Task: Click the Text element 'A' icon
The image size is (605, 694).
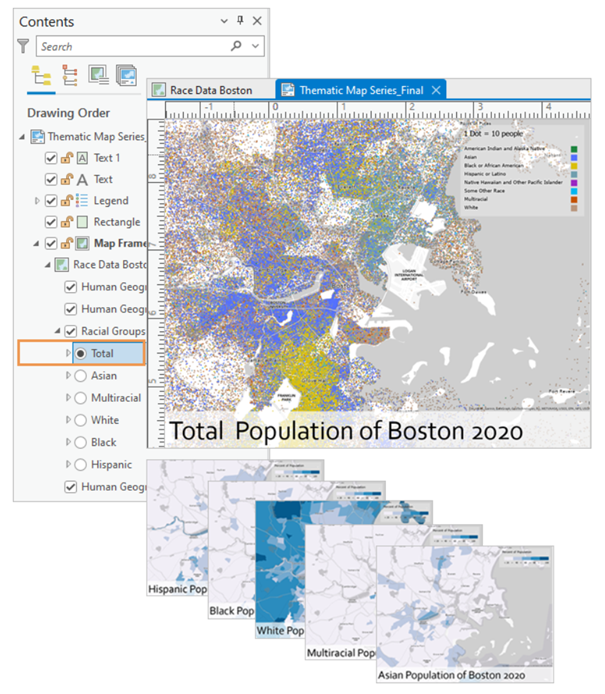Action: [x=82, y=179]
